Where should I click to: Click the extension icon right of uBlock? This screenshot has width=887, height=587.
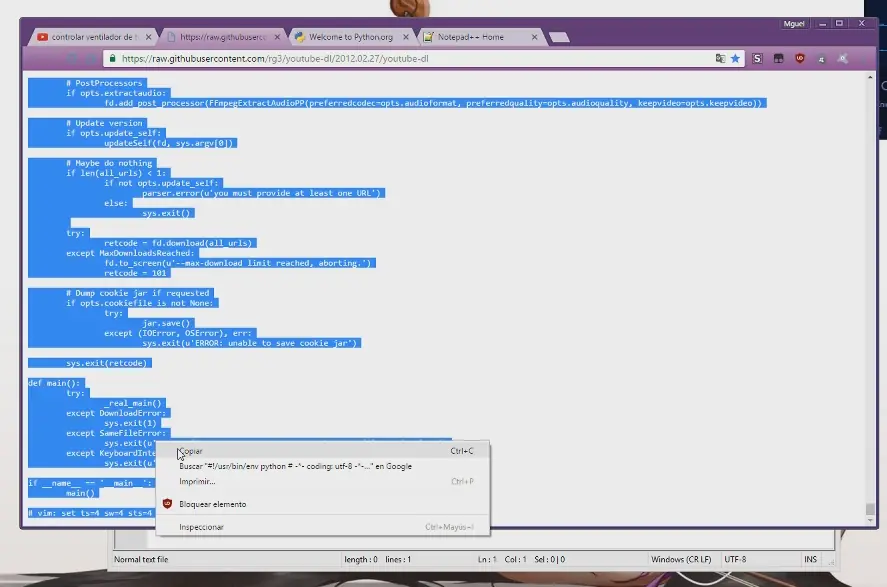[x=821, y=59]
